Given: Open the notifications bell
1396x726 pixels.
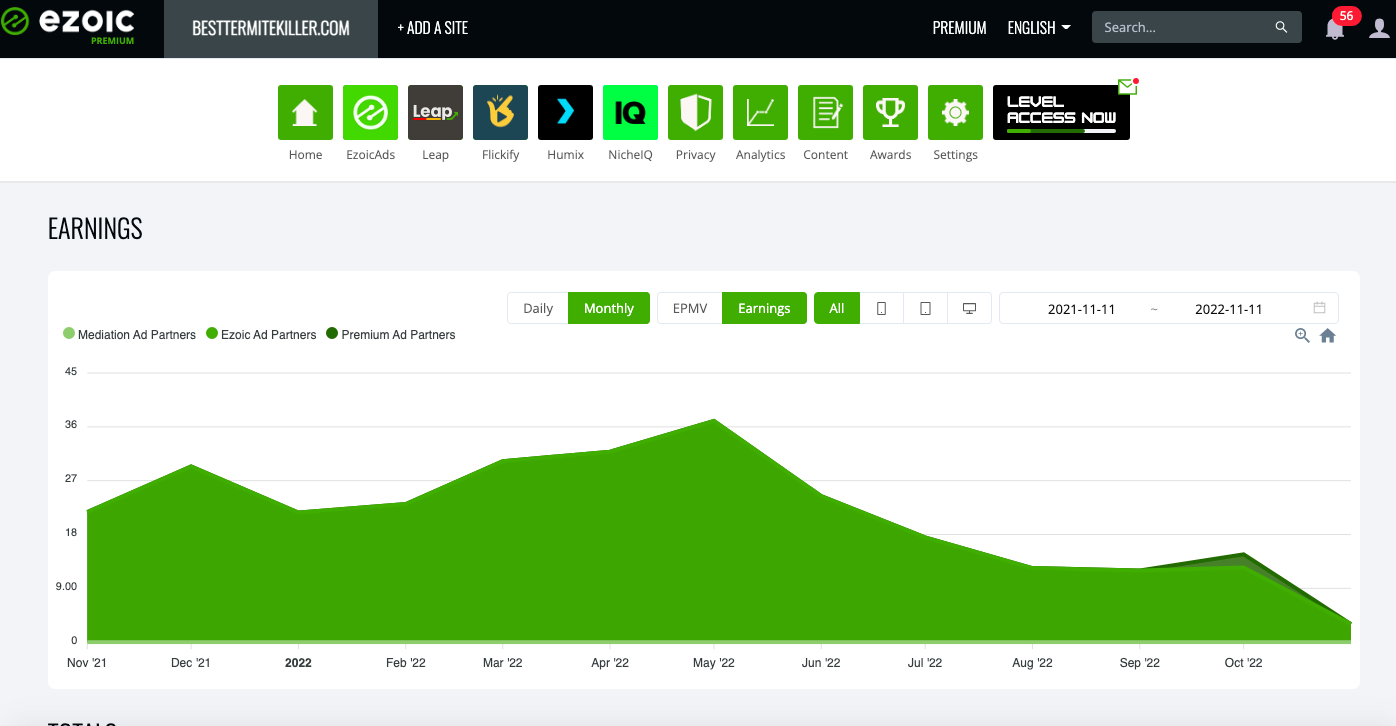Looking at the screenshot, I should click(1334, 29).
